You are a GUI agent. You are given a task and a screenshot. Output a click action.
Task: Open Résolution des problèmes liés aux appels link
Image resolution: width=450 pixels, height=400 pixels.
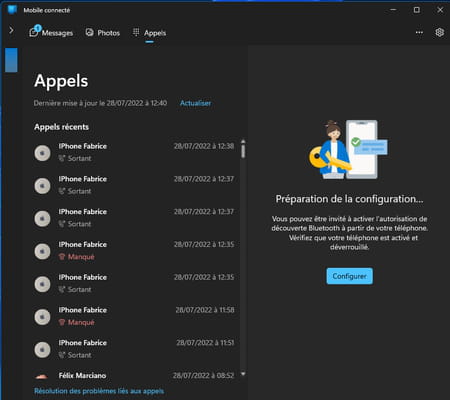pyautogui.click(x=99, y=391)
